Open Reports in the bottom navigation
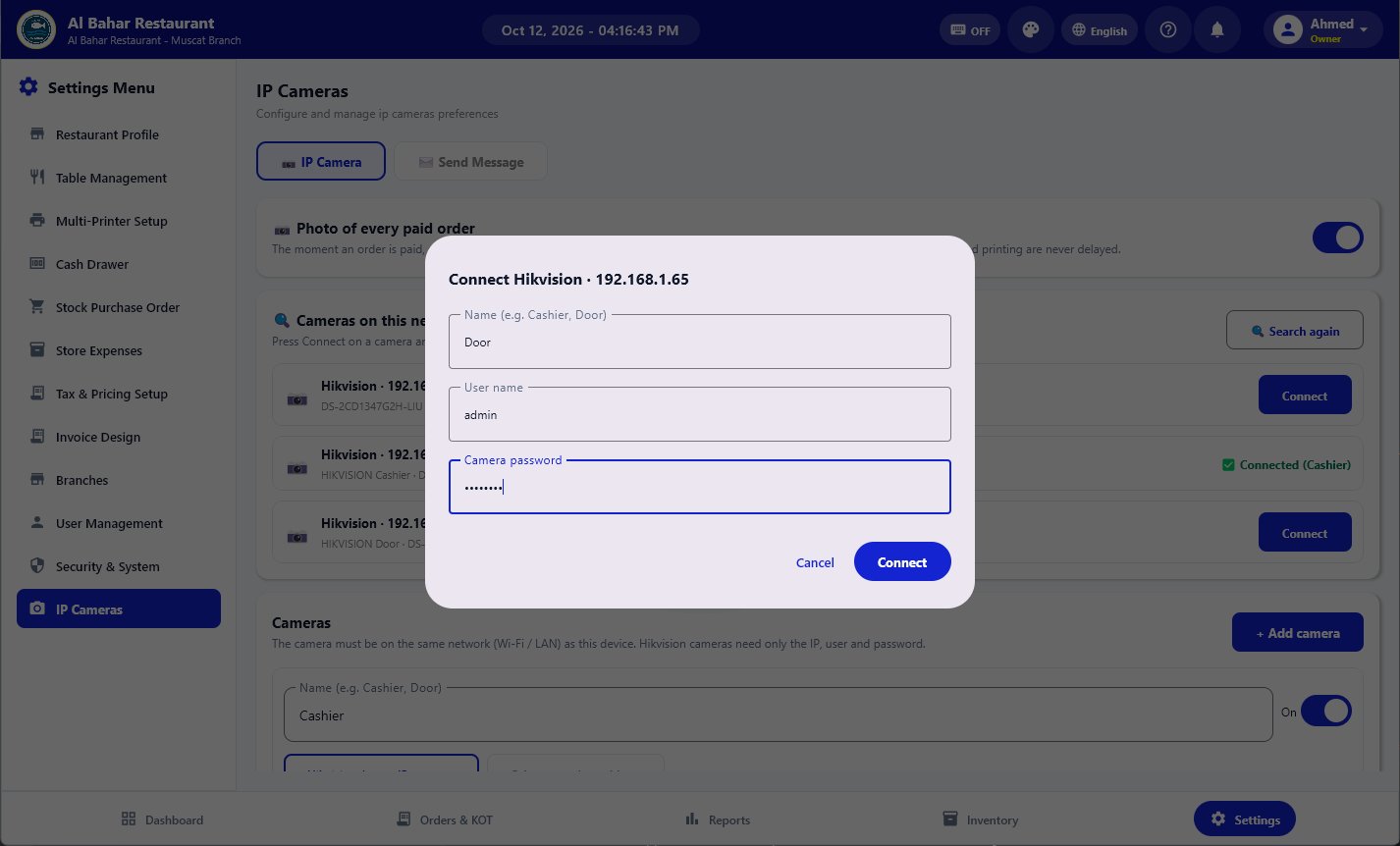The height and width of the screenshot is (846, 1400). coord(718,820)
